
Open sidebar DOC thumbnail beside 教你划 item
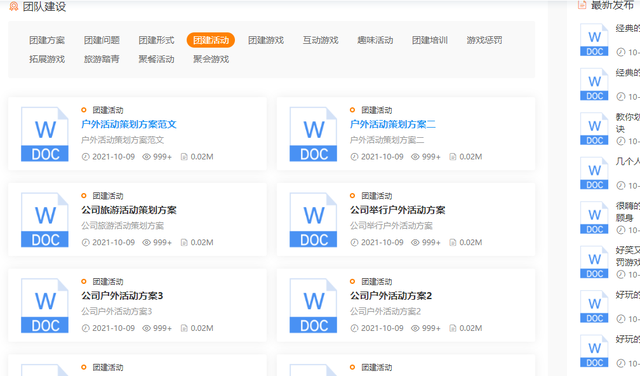(594, 129)
